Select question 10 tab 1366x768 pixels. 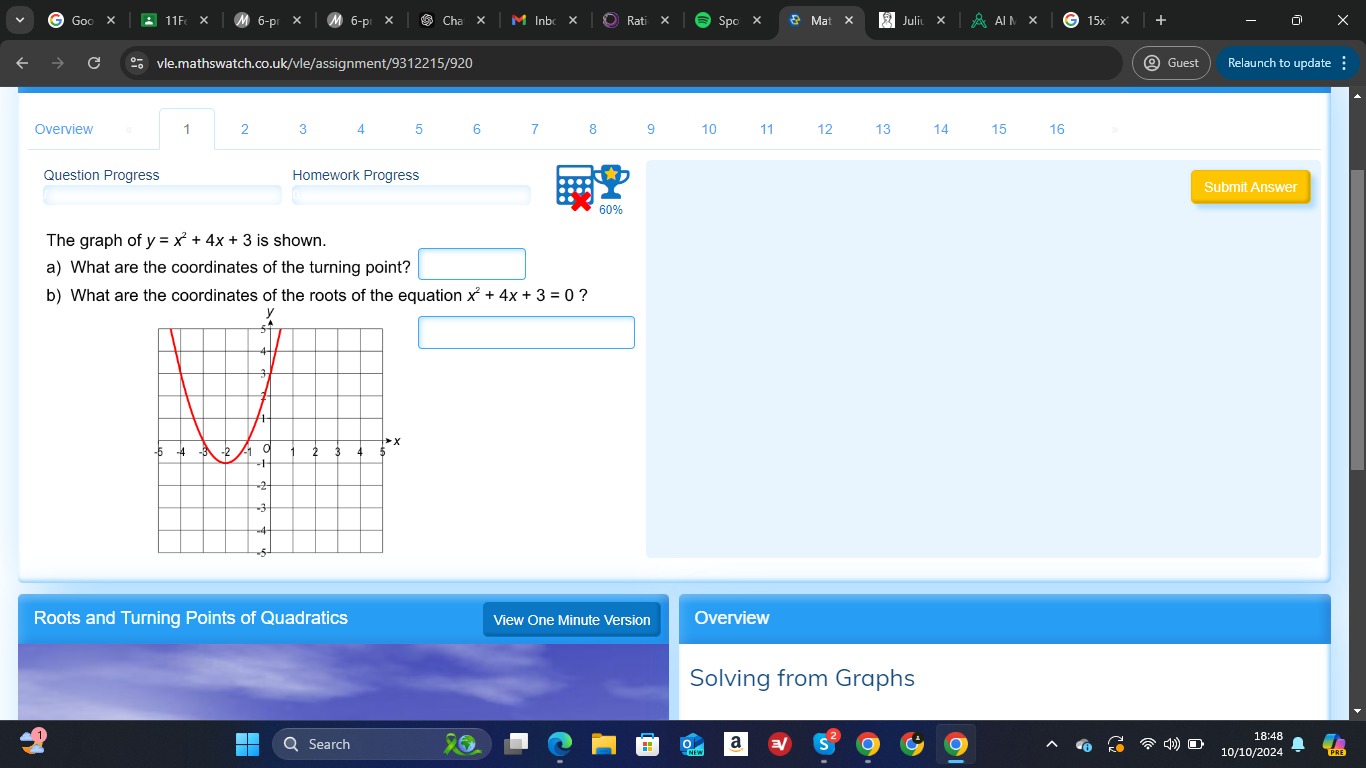[x=708, y=129]
